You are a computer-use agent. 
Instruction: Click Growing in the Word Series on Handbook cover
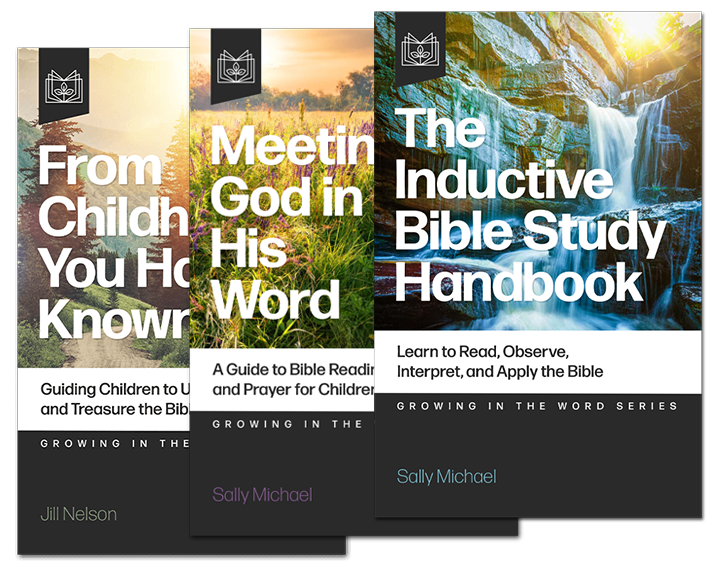[537, 406]
